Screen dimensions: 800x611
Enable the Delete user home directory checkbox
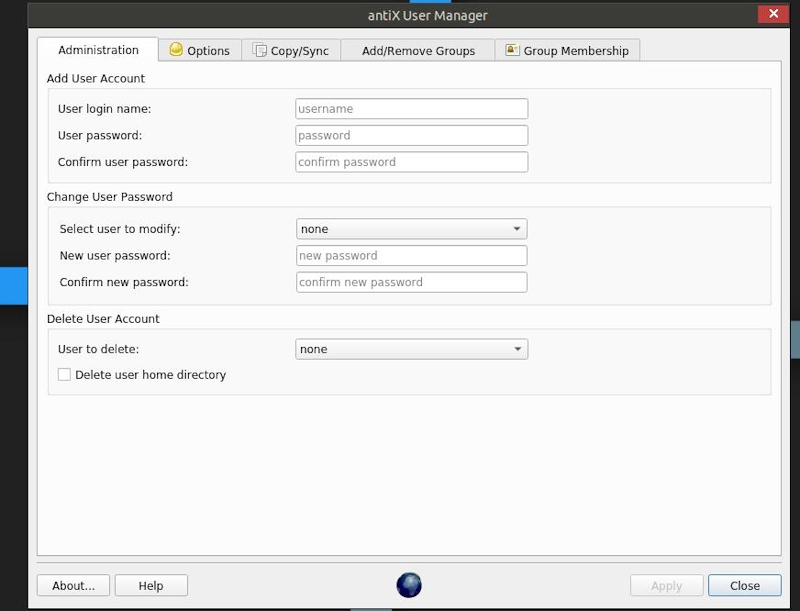coord(64,374)
